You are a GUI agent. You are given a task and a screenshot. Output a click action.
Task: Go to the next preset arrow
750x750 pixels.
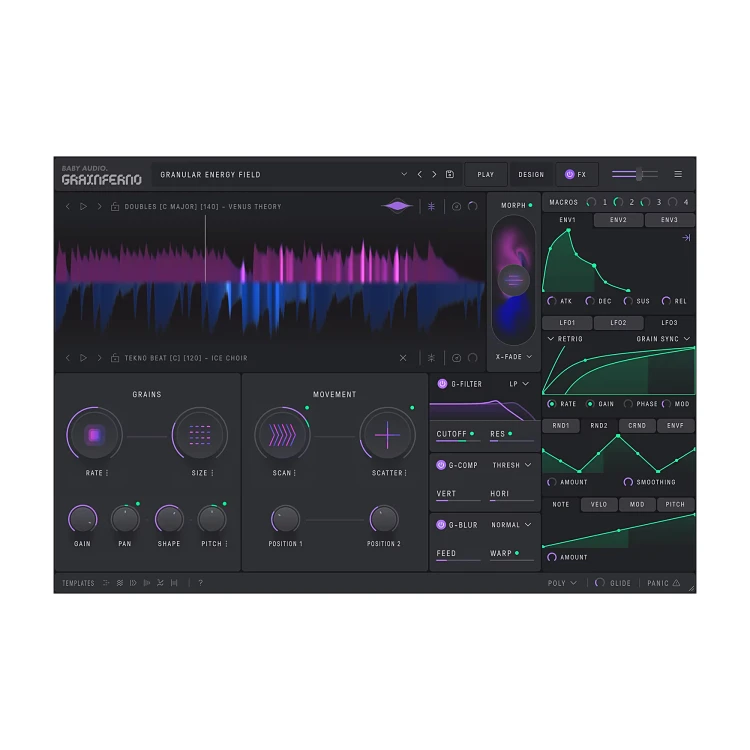tap(434, 175)
